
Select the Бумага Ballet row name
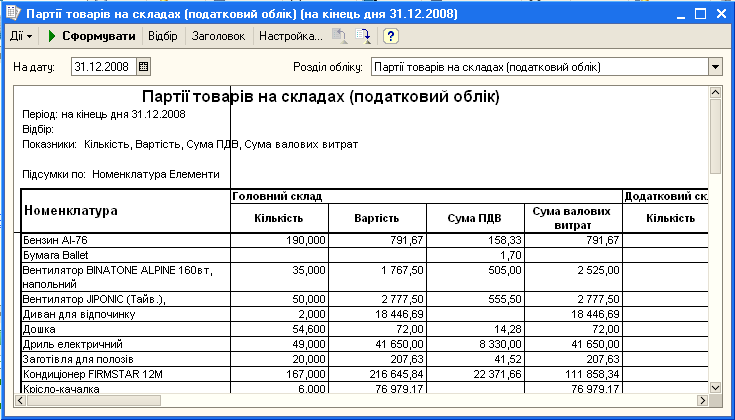(126, 255)
